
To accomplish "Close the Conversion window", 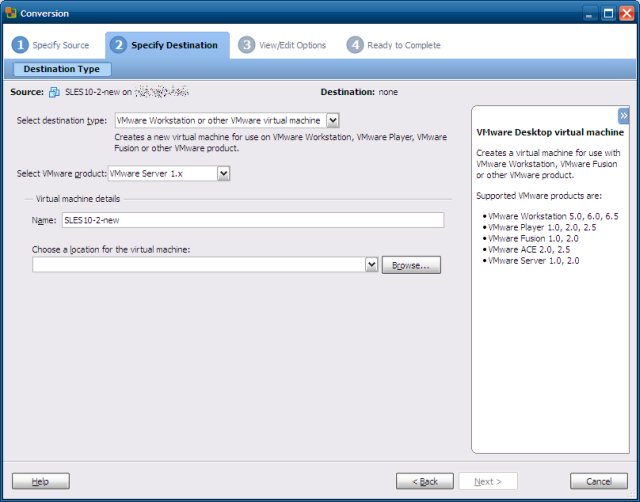I will (x=627, y=13).
